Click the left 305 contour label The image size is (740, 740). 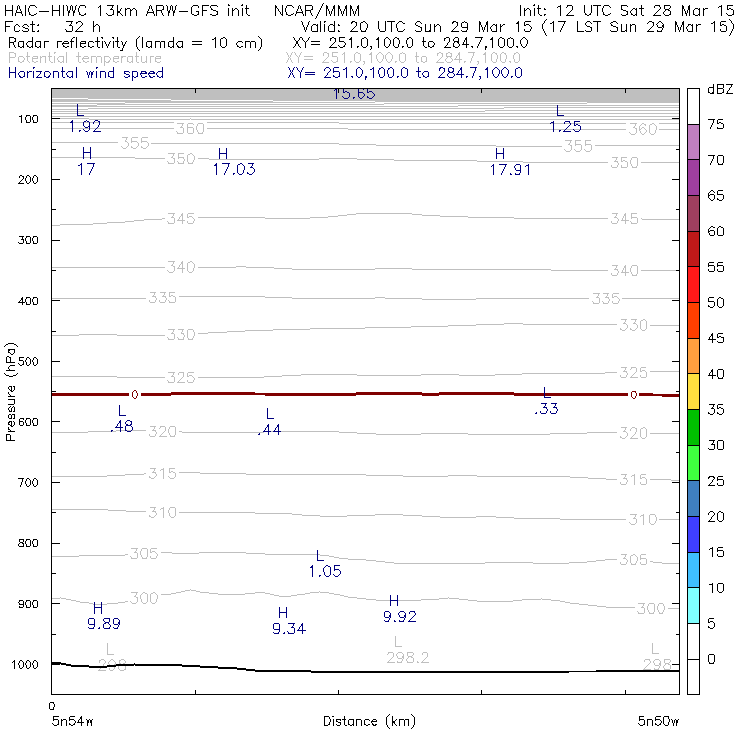pos(144,553)
